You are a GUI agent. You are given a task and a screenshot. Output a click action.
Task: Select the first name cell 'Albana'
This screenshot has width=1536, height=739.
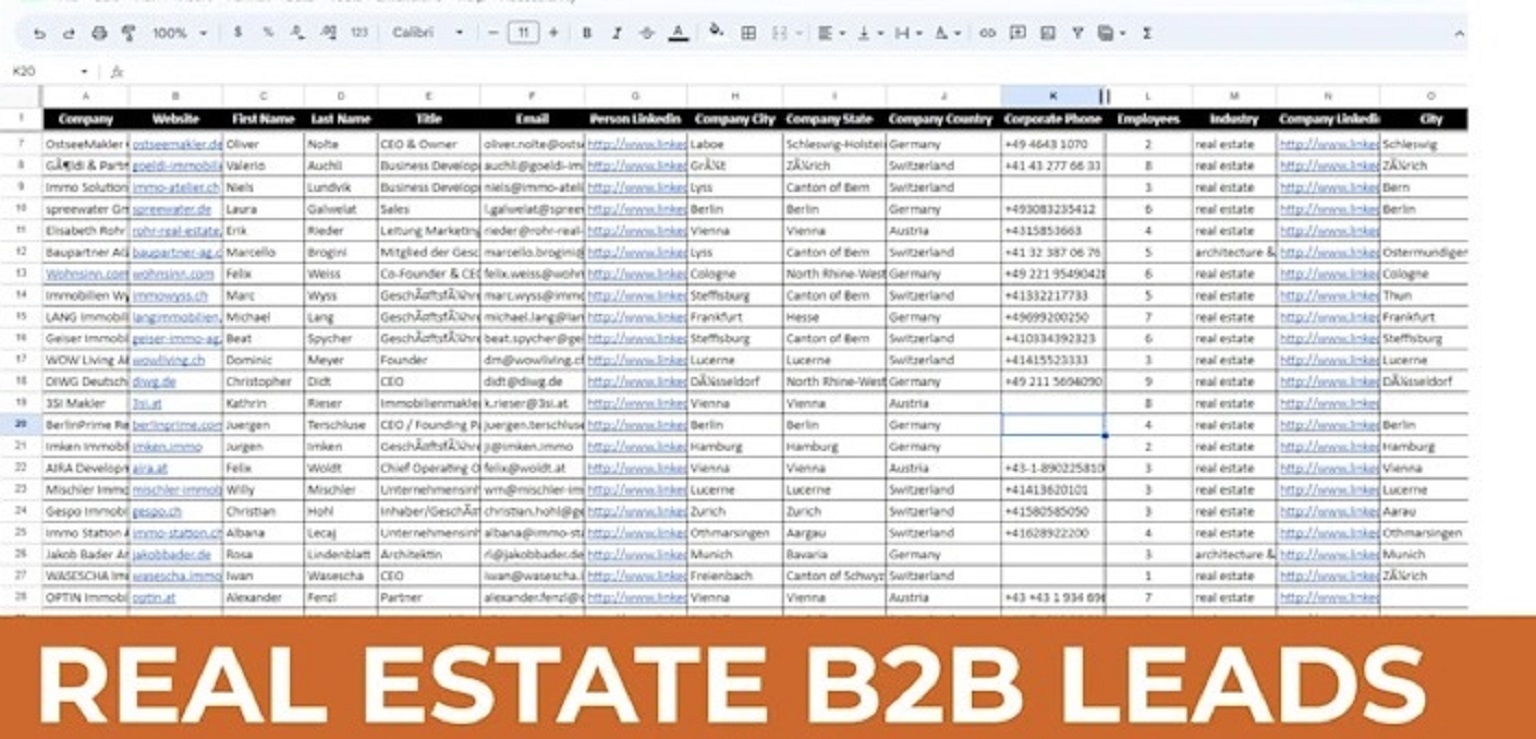click(262, 533)
